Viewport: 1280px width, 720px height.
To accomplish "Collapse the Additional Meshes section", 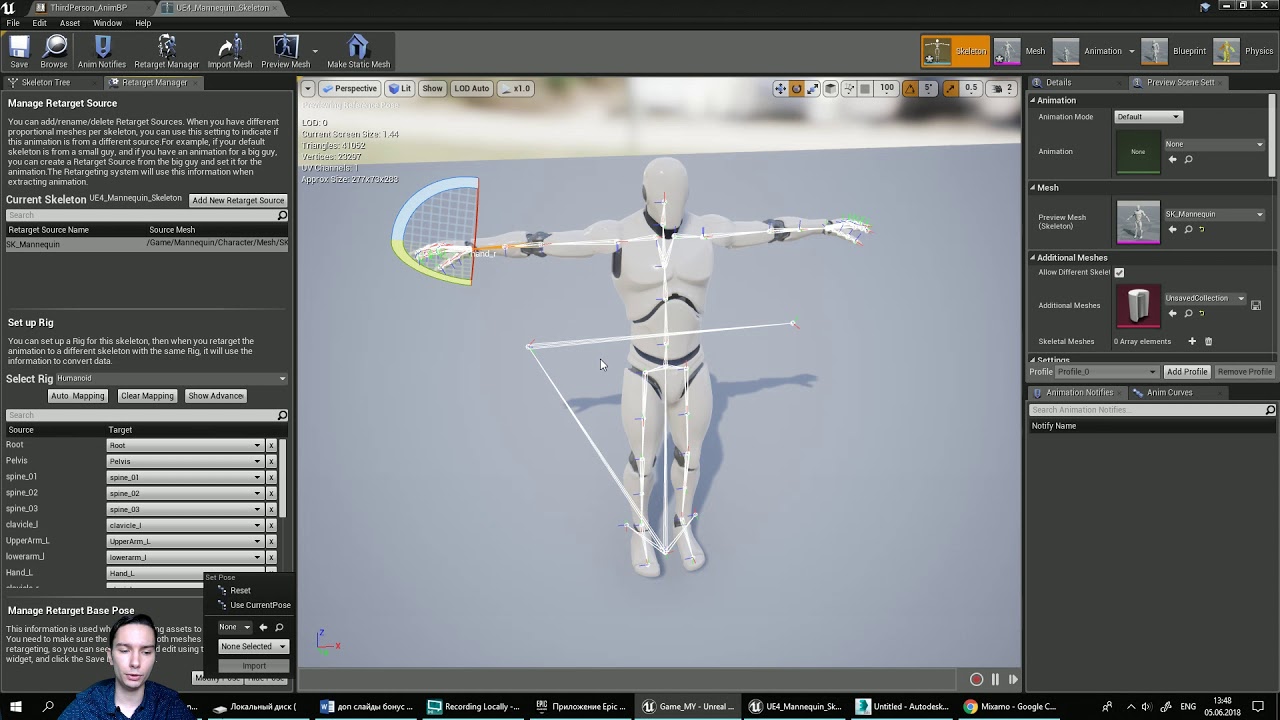I will pos(1033,258).
